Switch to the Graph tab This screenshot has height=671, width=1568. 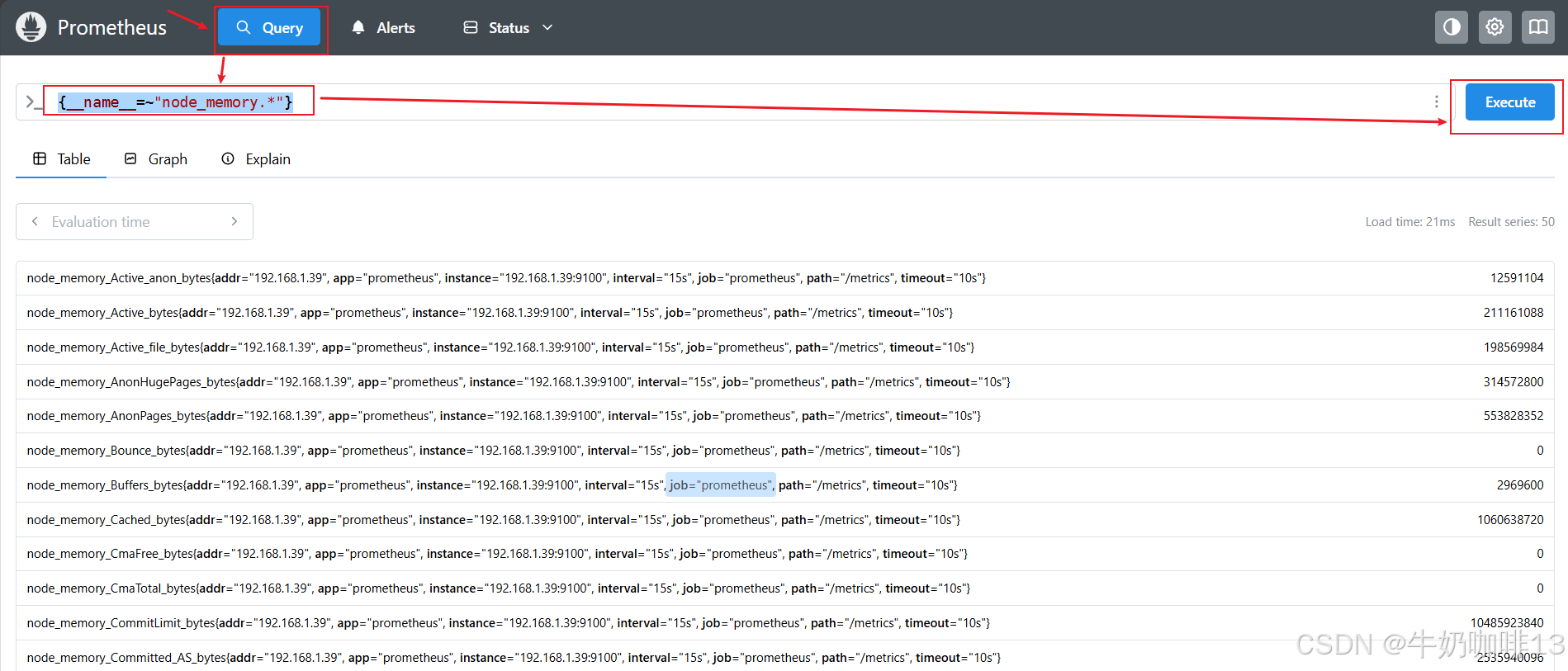[155, 158]
